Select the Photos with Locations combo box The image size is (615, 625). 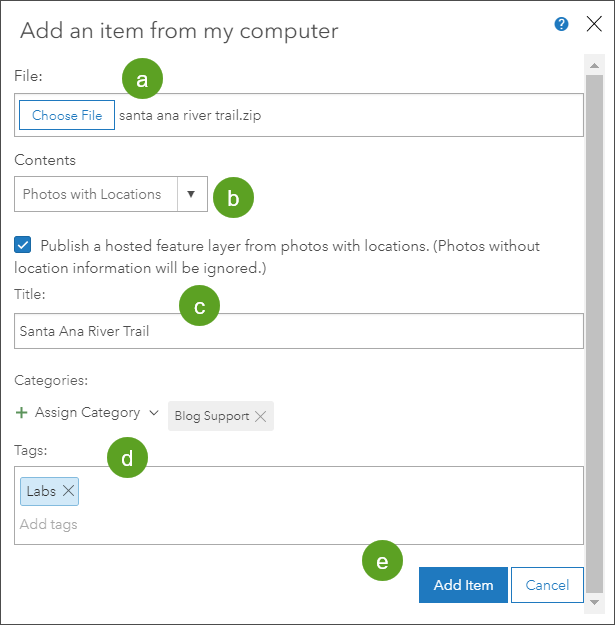pos(95,195)
